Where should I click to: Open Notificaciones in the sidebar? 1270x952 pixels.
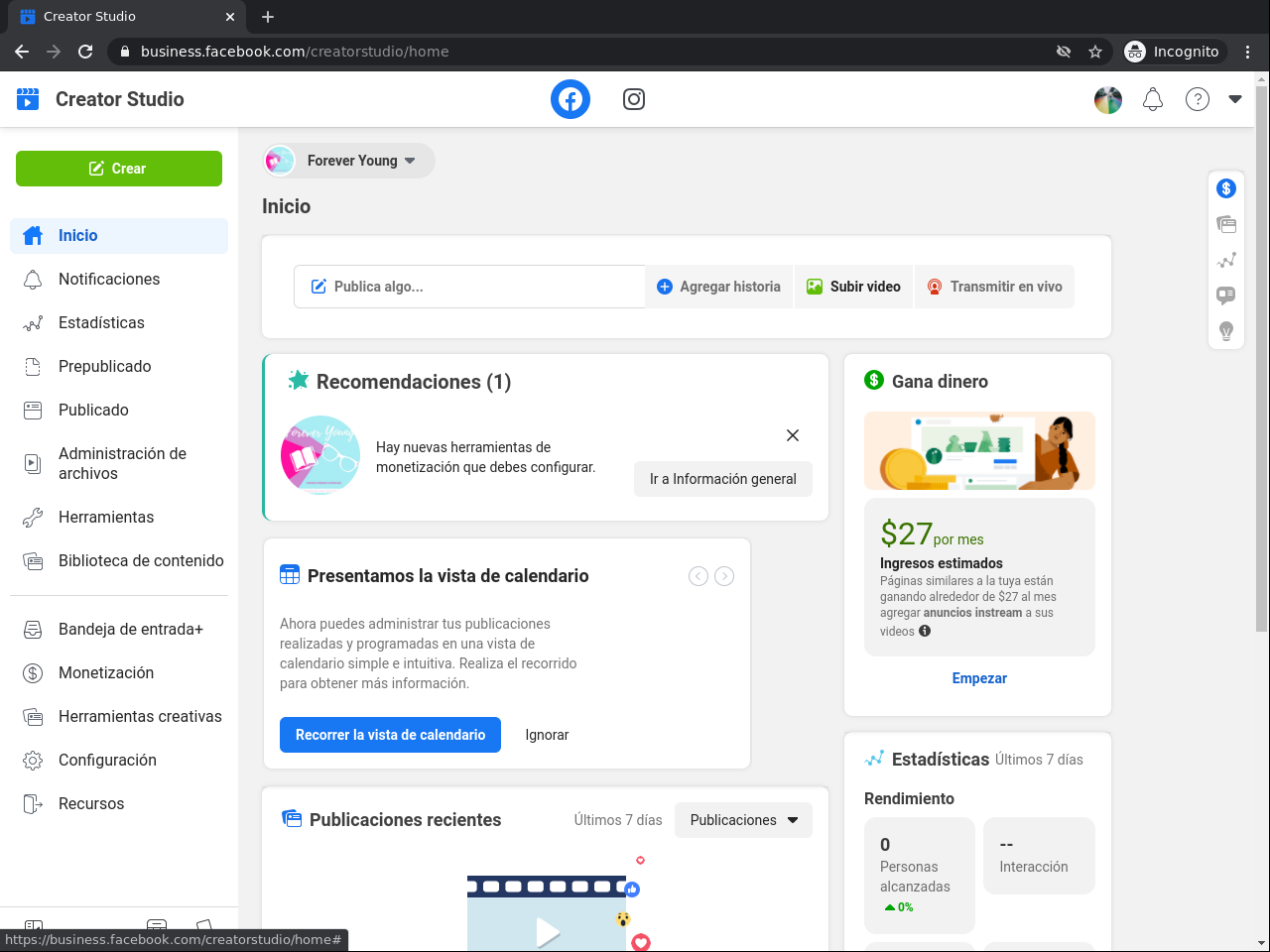(119, 280)
